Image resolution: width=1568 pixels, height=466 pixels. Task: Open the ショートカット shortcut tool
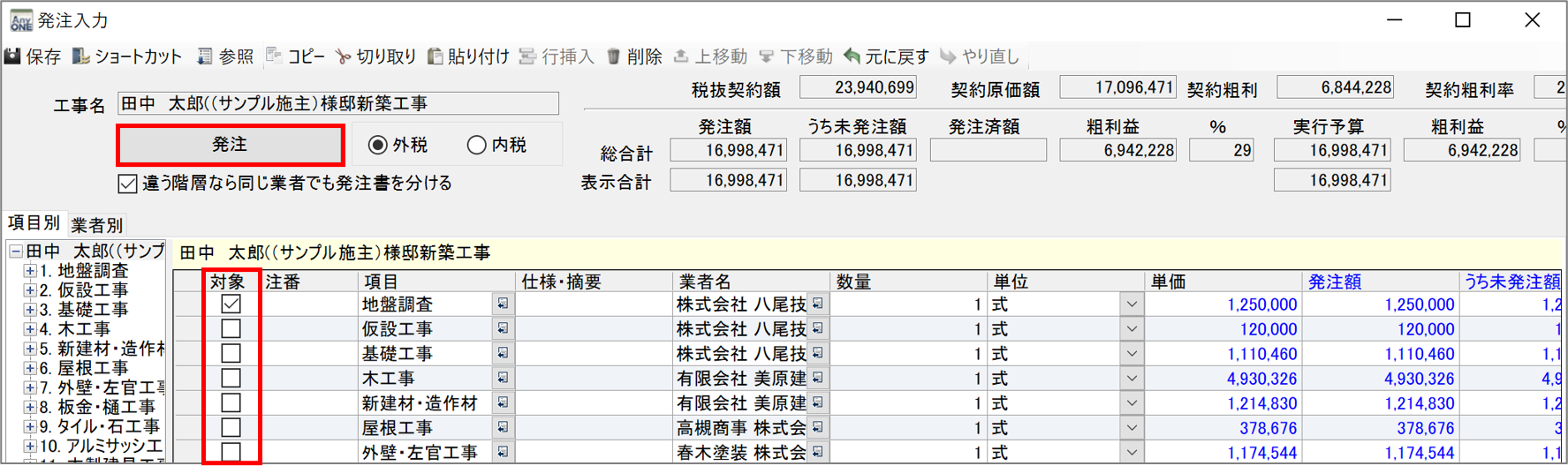tap(81, 56)
